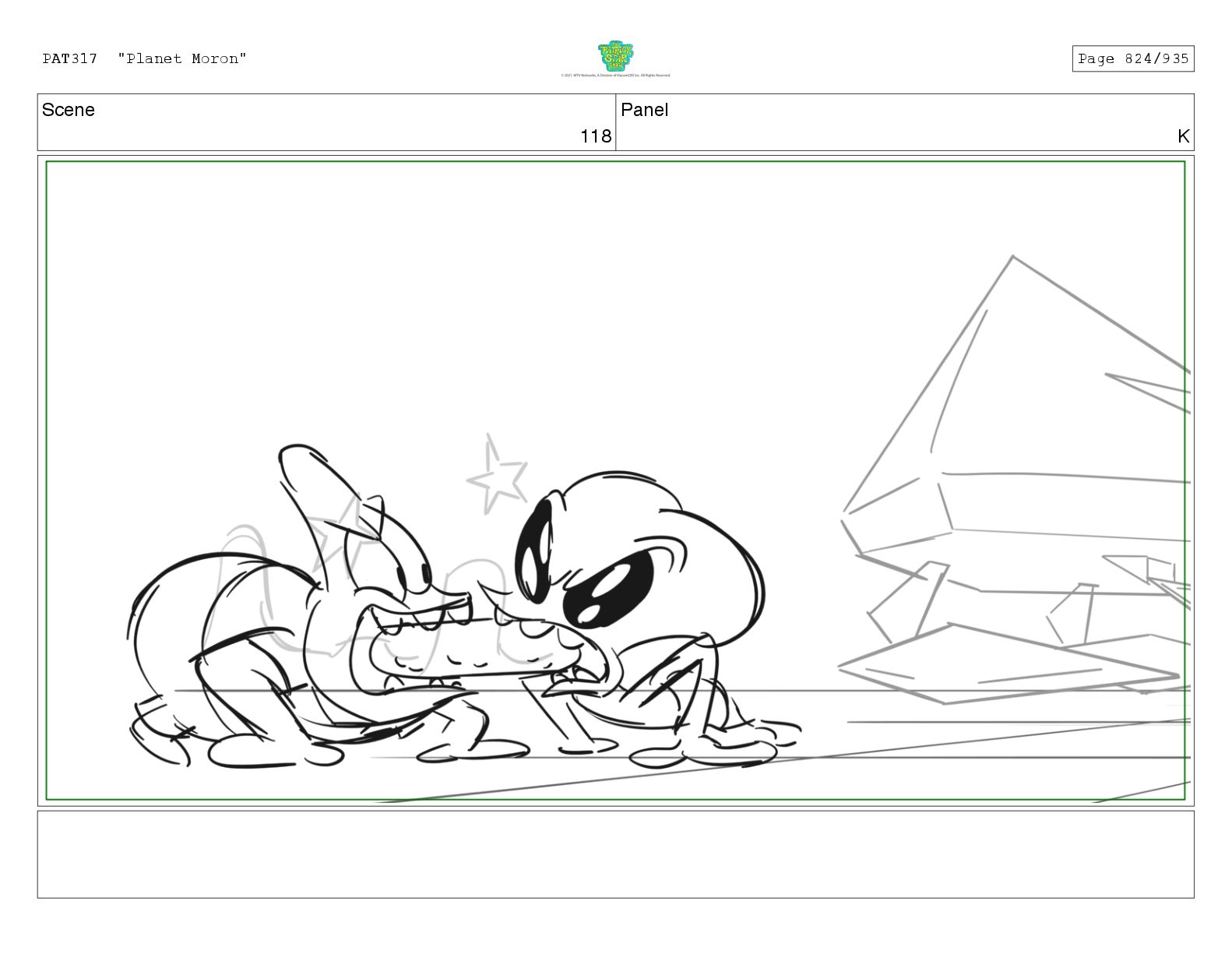Click the Patrick Star Show logo
Screen dimensions: 1232x954
coord(615,56)
